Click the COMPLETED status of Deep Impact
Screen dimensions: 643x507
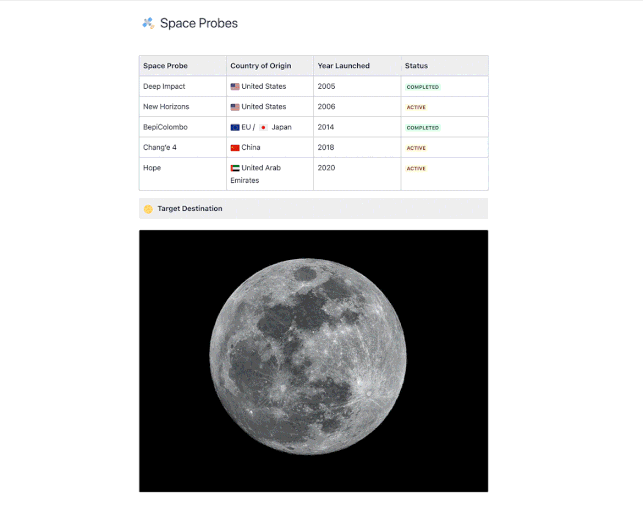coord(422,87)
